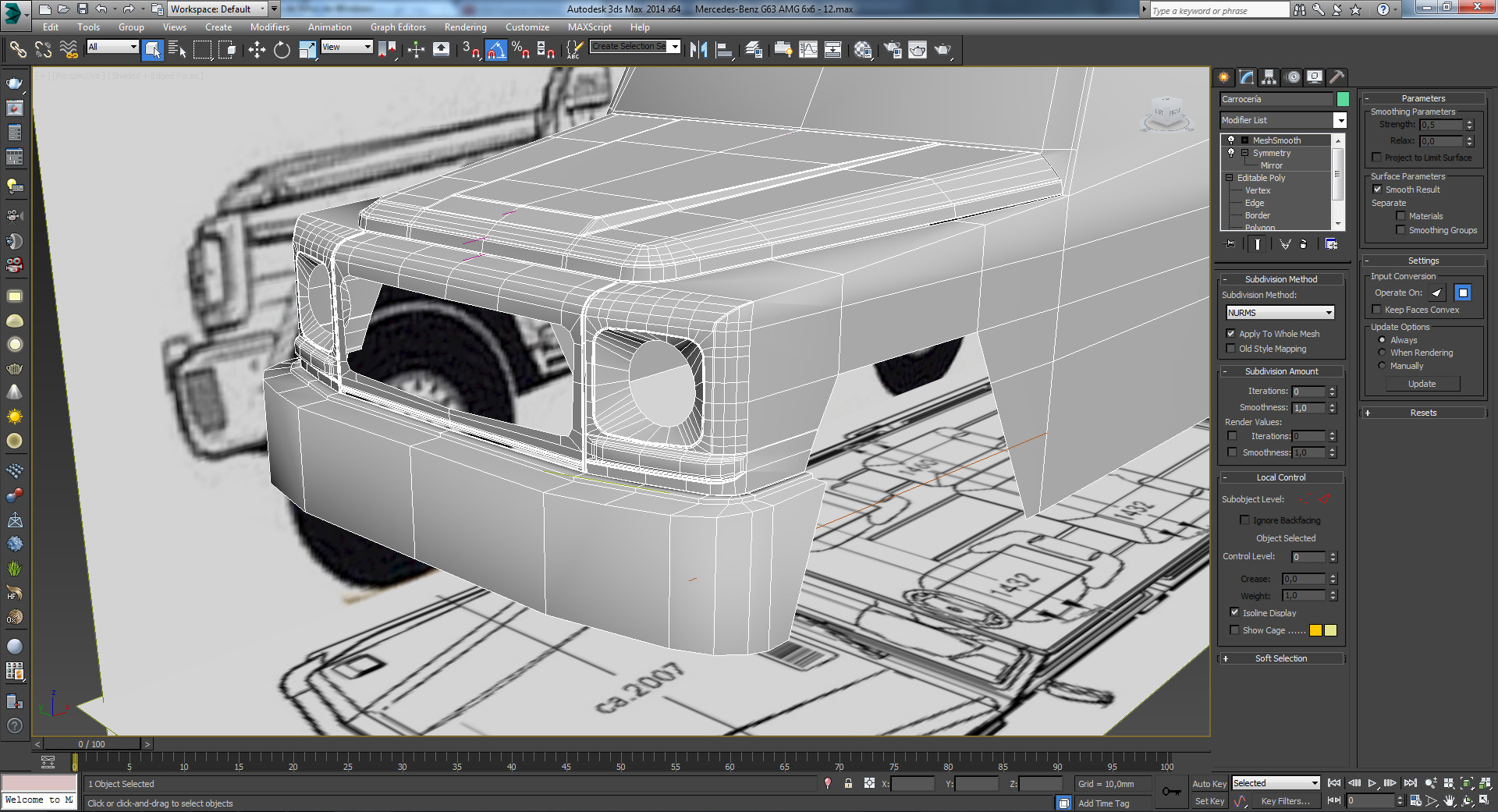Open the Subdivision Method NURMS dropdown
The image size is (1498, 812).
click(x=1280, y=313)
